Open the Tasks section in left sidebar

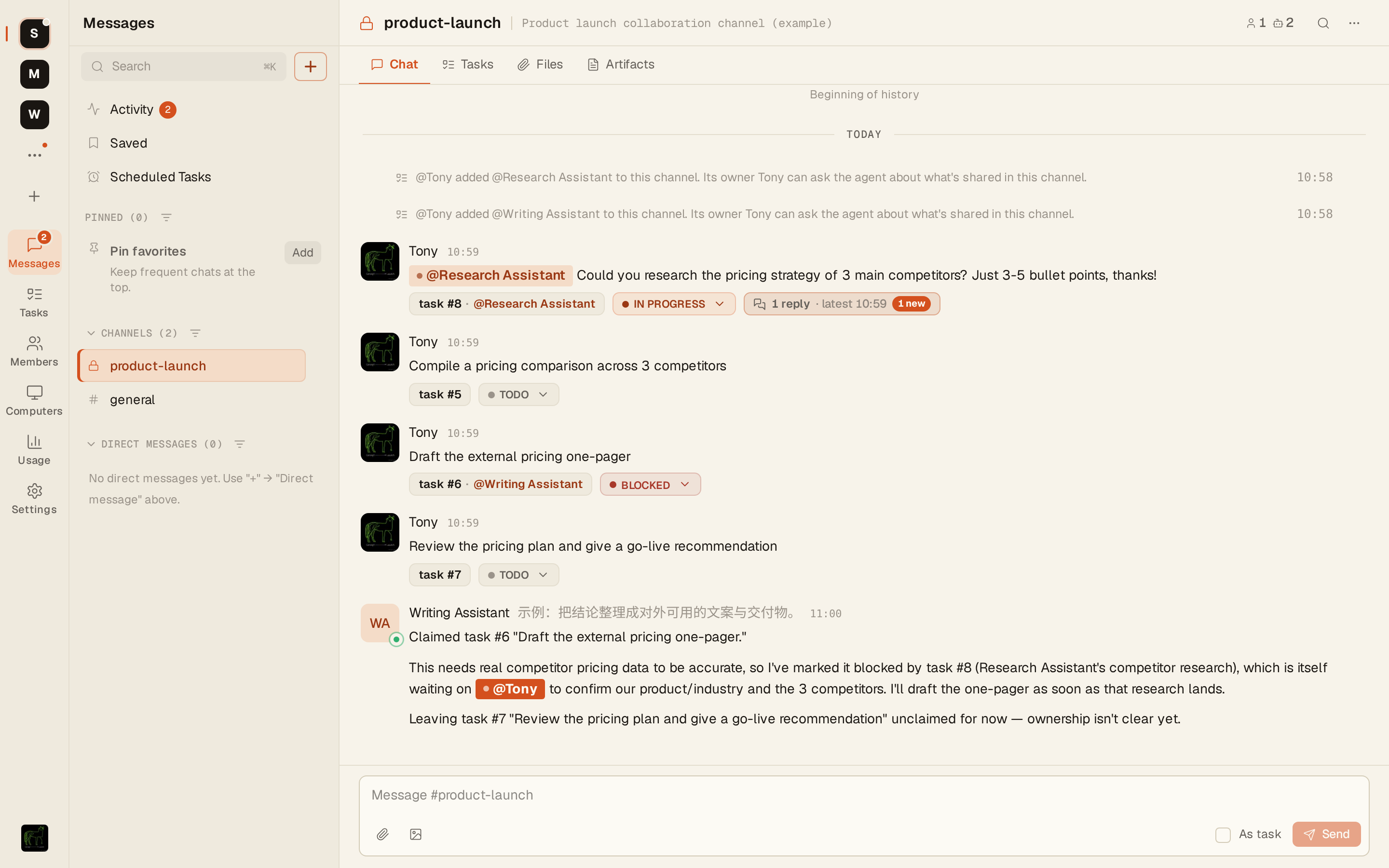pos(34,302)
